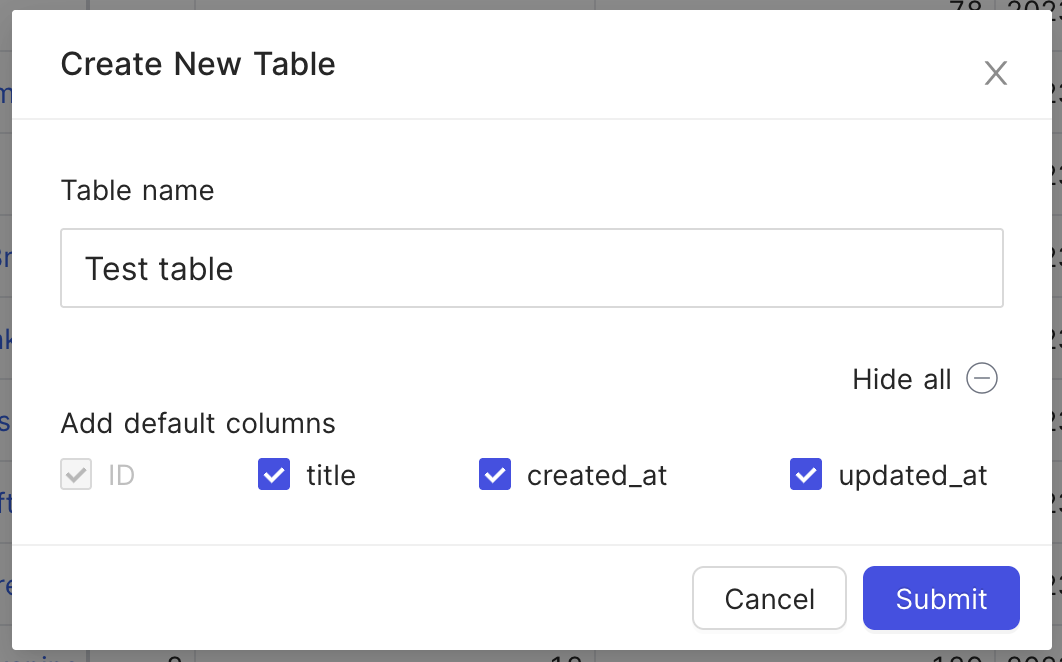The height and width of the screenshot is (662, 1062).
Task: Uncheck the title default column
Action: 273,474
